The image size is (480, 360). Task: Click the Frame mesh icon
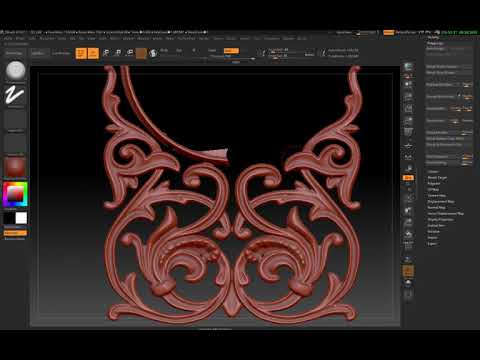[x=408, y=199]
